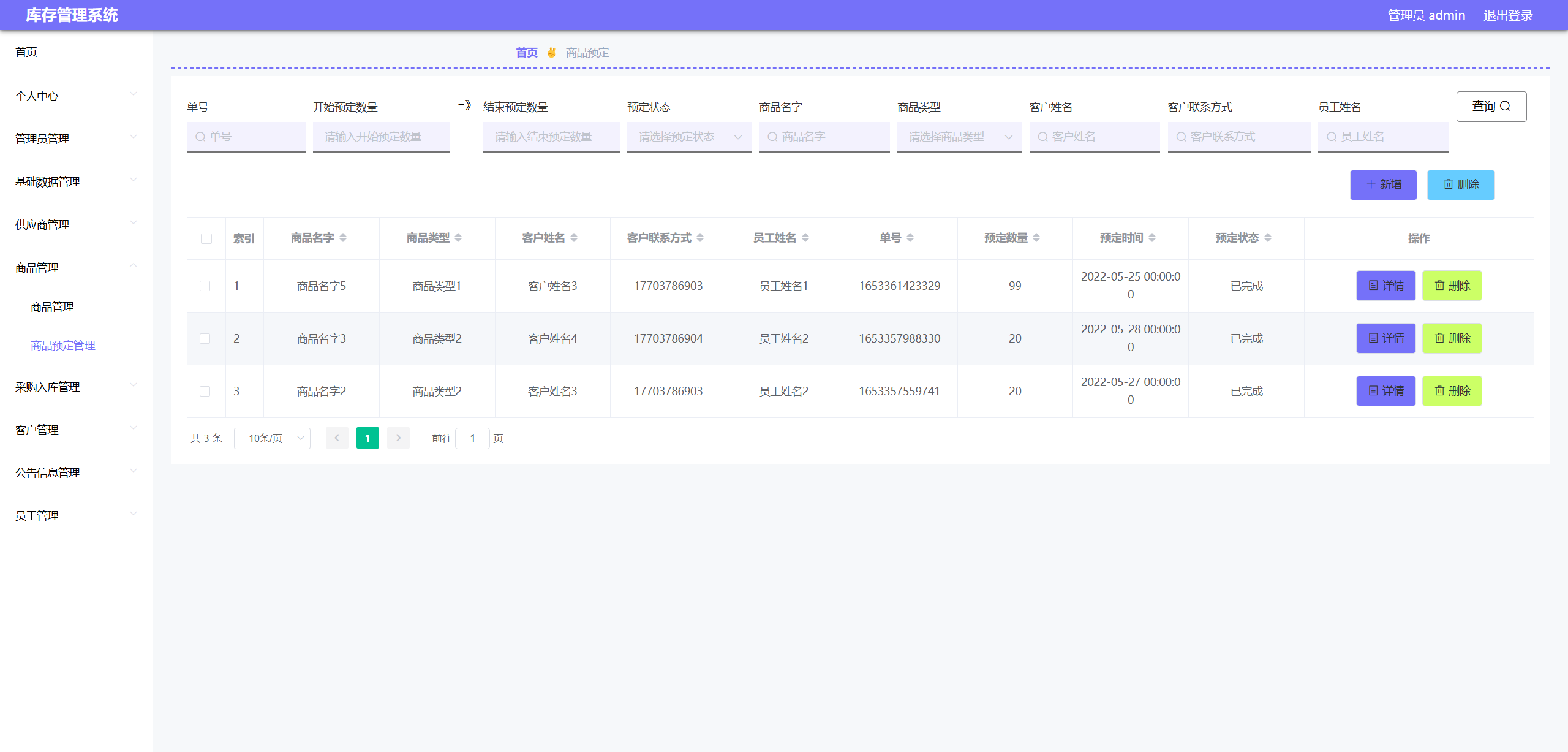Open the 10条/页 page size dropdown
Viewport: 1568px width, 752px height.
click(x=272, y=438)
